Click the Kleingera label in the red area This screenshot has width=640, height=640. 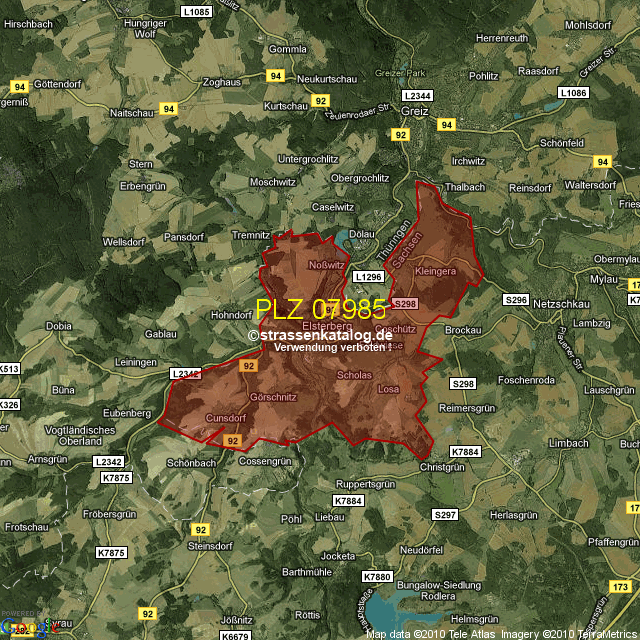pos(435,271)
